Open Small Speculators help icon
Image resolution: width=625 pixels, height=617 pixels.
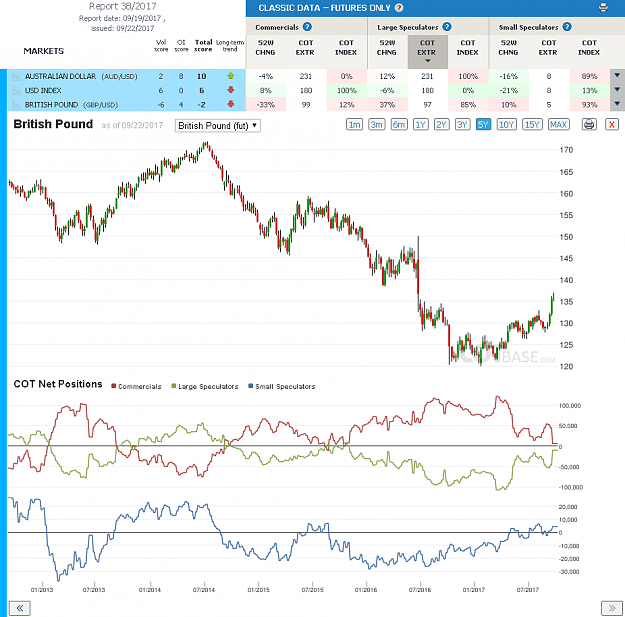click(x=567, y=27)
